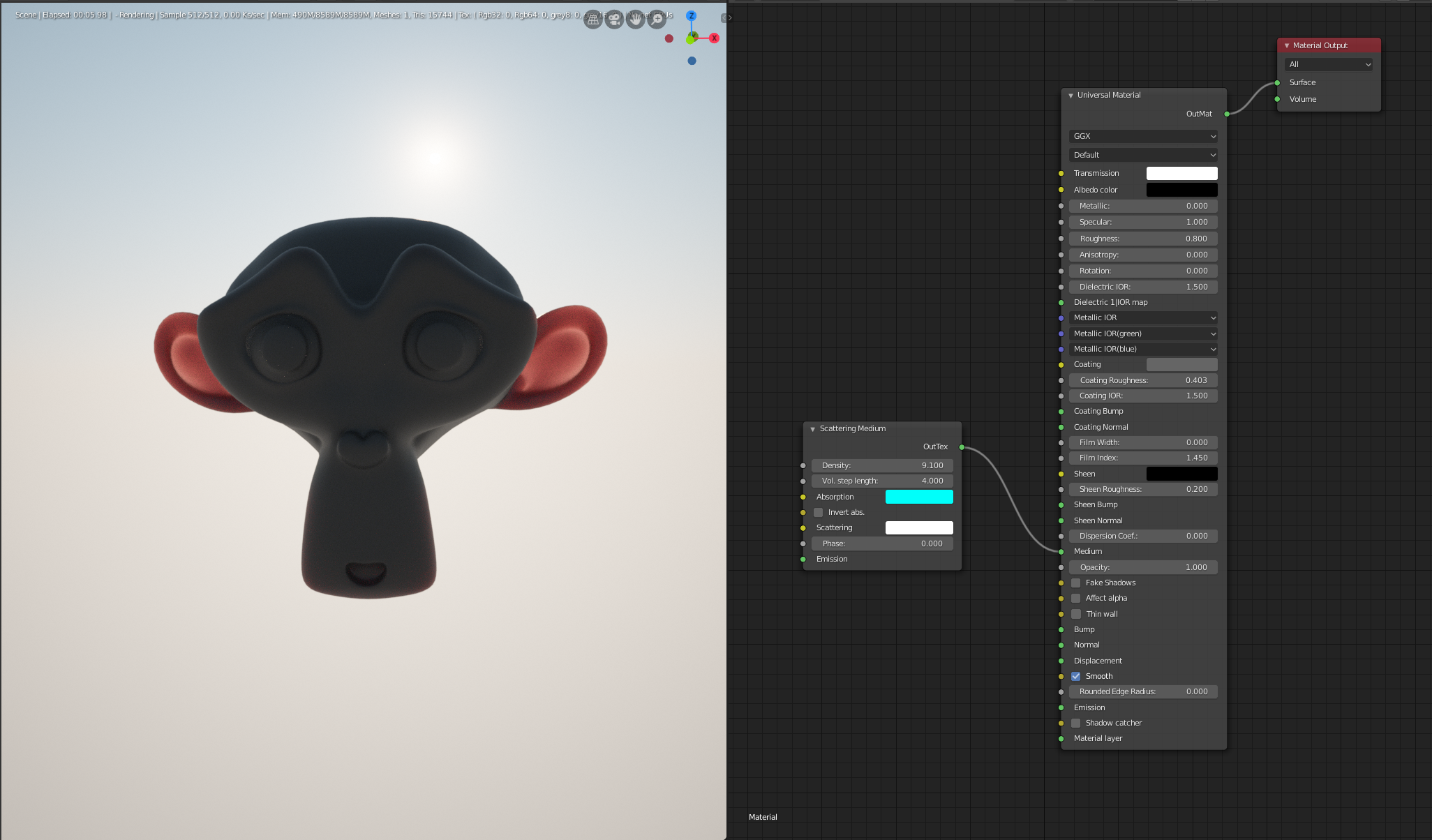Click the negative Z blue gizmo dot

click(692, 61)
